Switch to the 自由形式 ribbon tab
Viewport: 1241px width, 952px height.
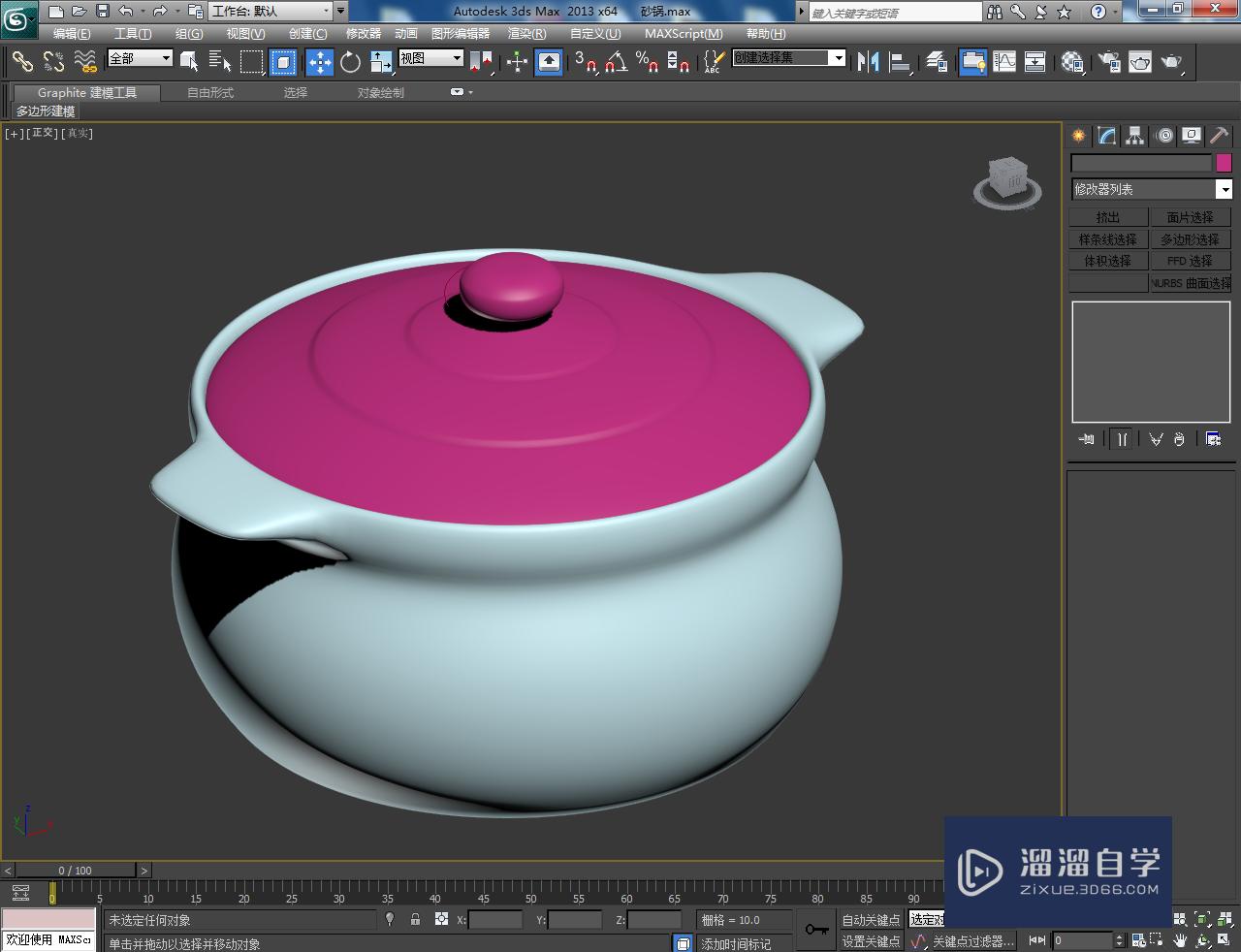(210, 92)
